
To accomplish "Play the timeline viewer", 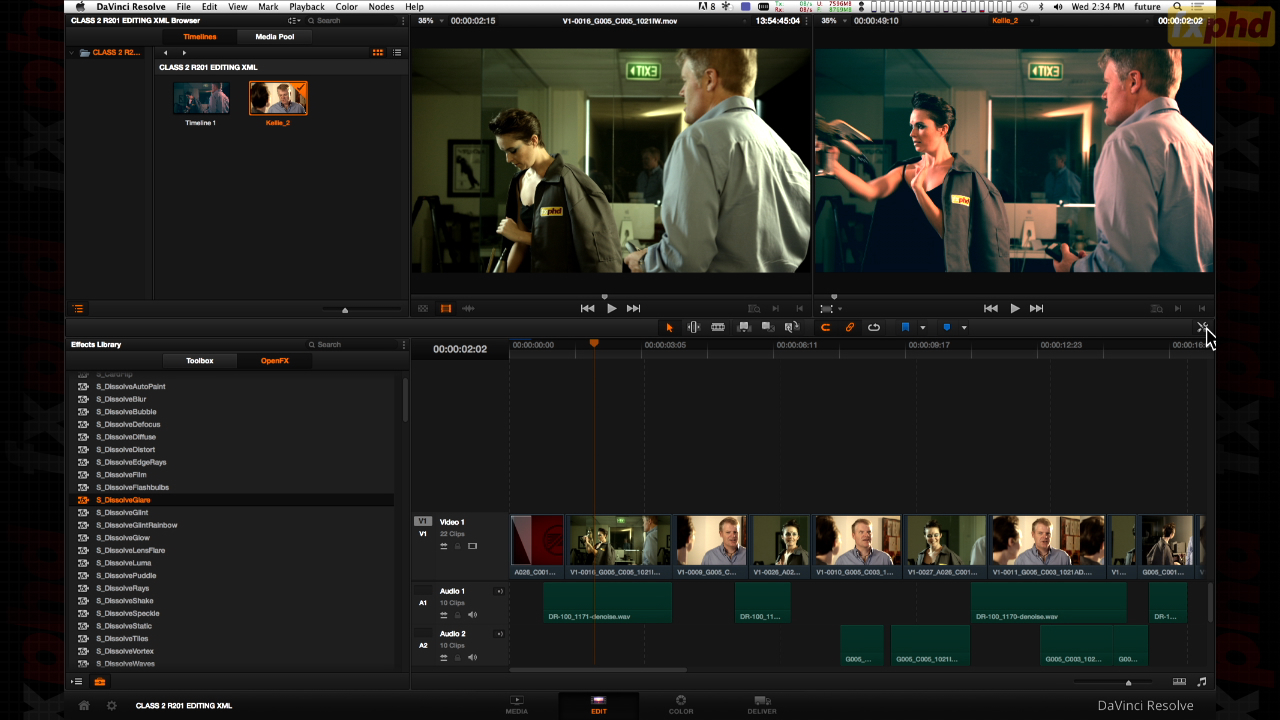I will pos(1014,308).
